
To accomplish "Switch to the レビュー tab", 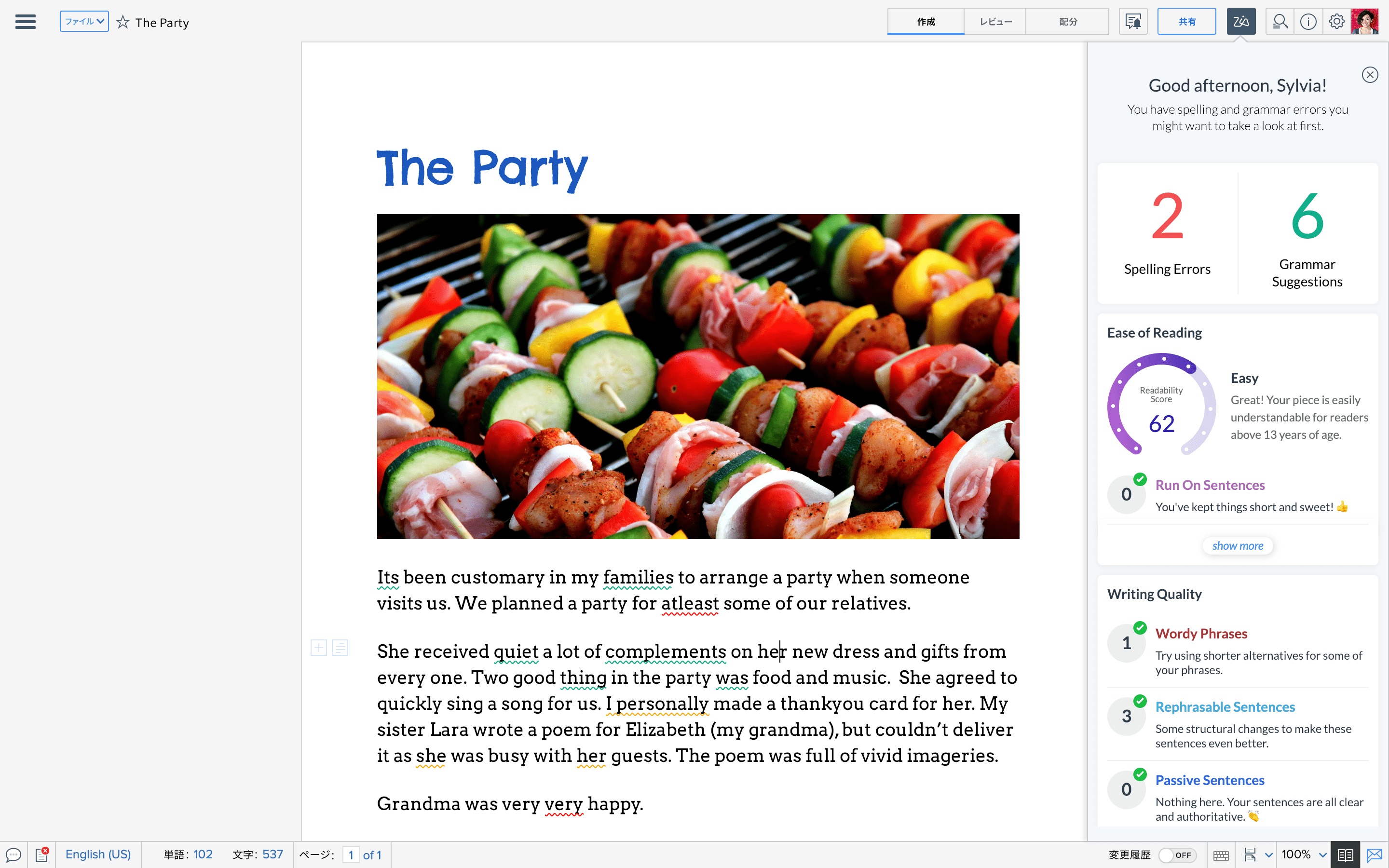I will pos(994,22).
